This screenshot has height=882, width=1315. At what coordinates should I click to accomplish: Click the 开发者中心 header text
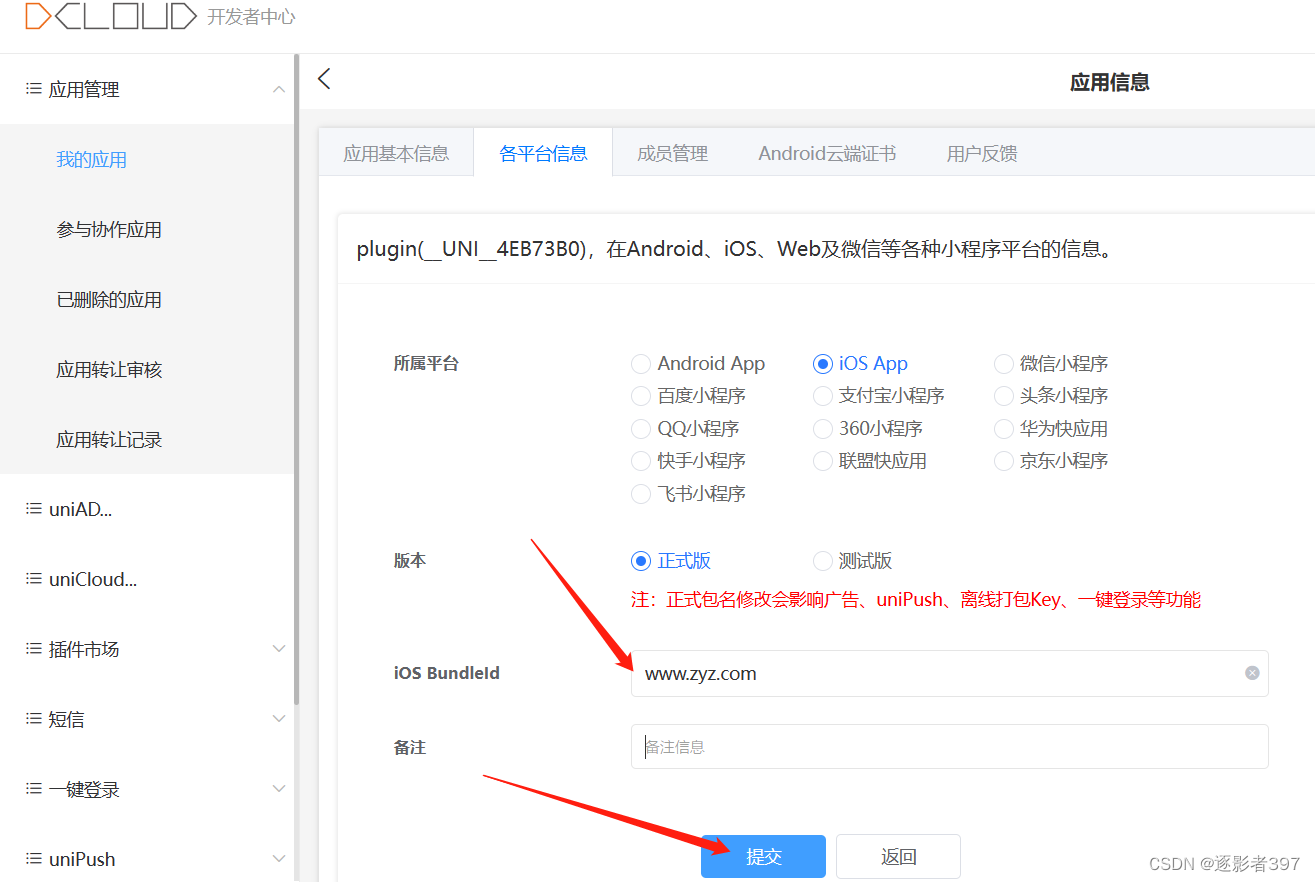click(251, 17)
